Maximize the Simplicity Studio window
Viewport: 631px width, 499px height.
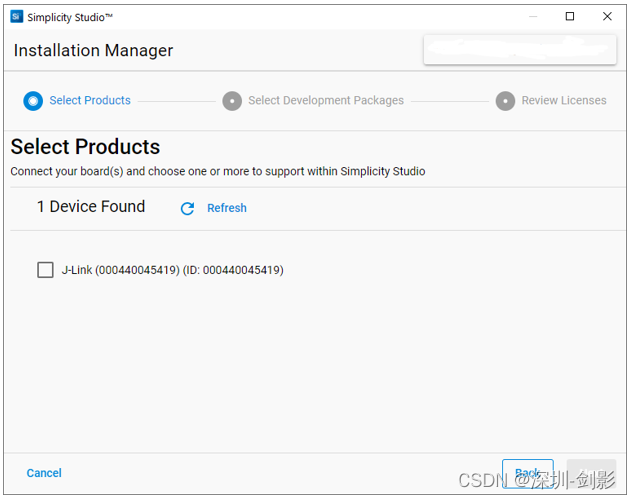(570, 16)
